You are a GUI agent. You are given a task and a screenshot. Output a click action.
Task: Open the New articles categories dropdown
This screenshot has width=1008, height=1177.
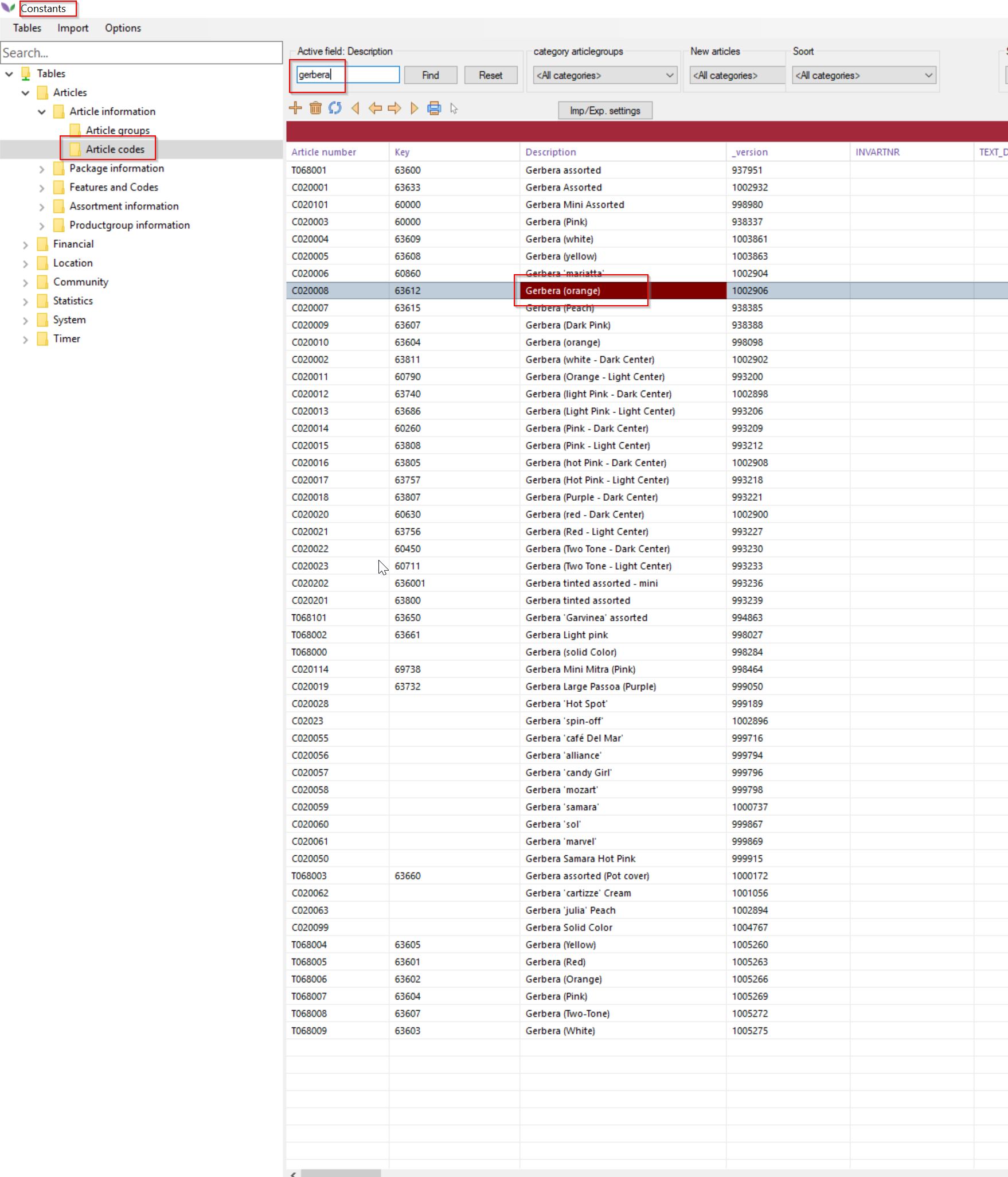737,75
